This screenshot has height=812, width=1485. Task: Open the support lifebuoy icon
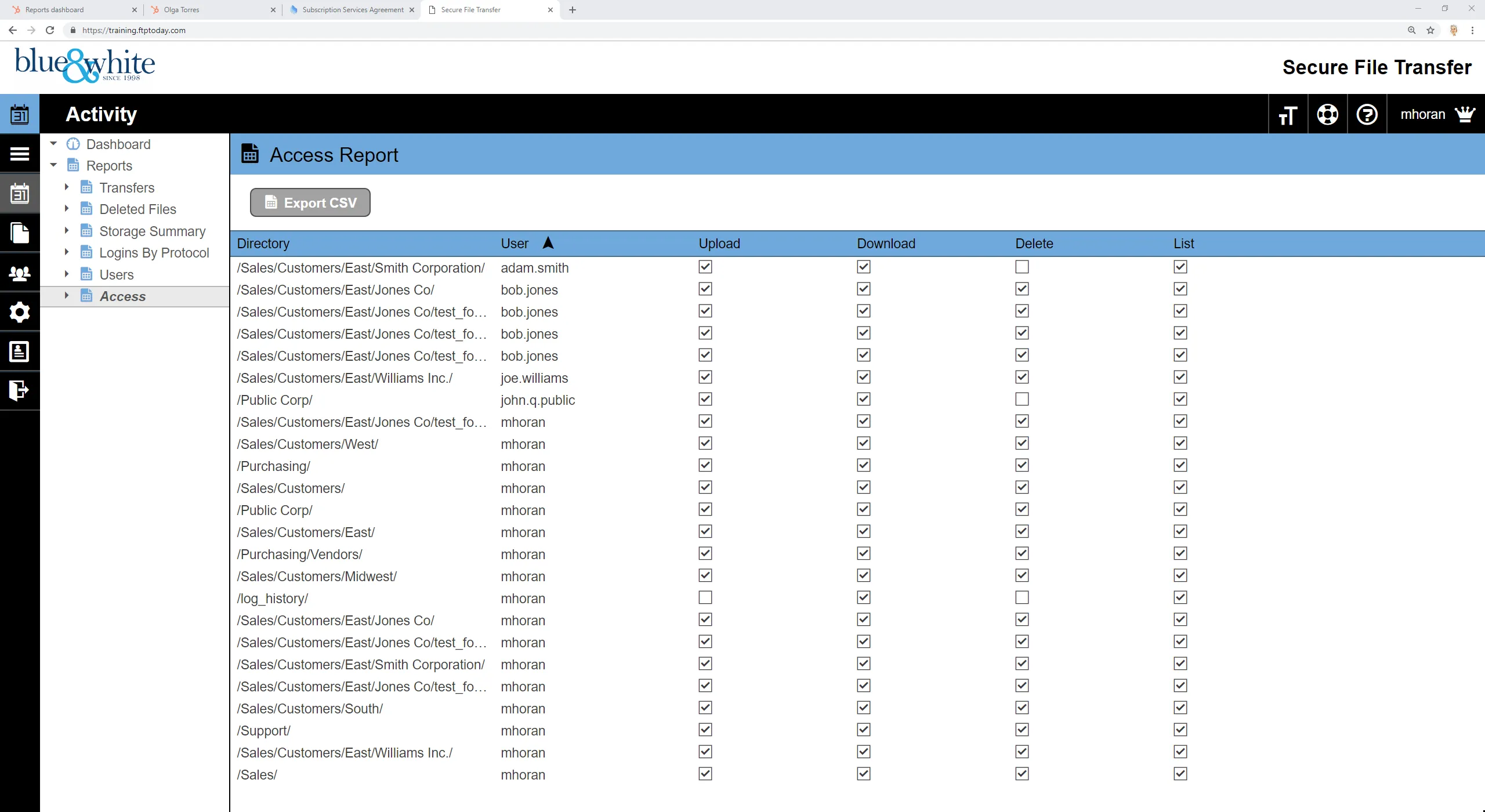pyautogui.click(x=1327, y=114)
